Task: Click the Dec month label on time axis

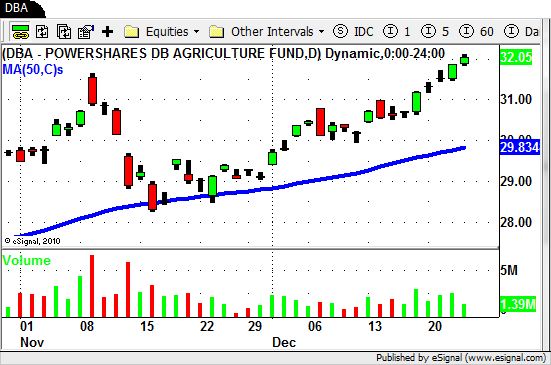Action: coord(284,342)
